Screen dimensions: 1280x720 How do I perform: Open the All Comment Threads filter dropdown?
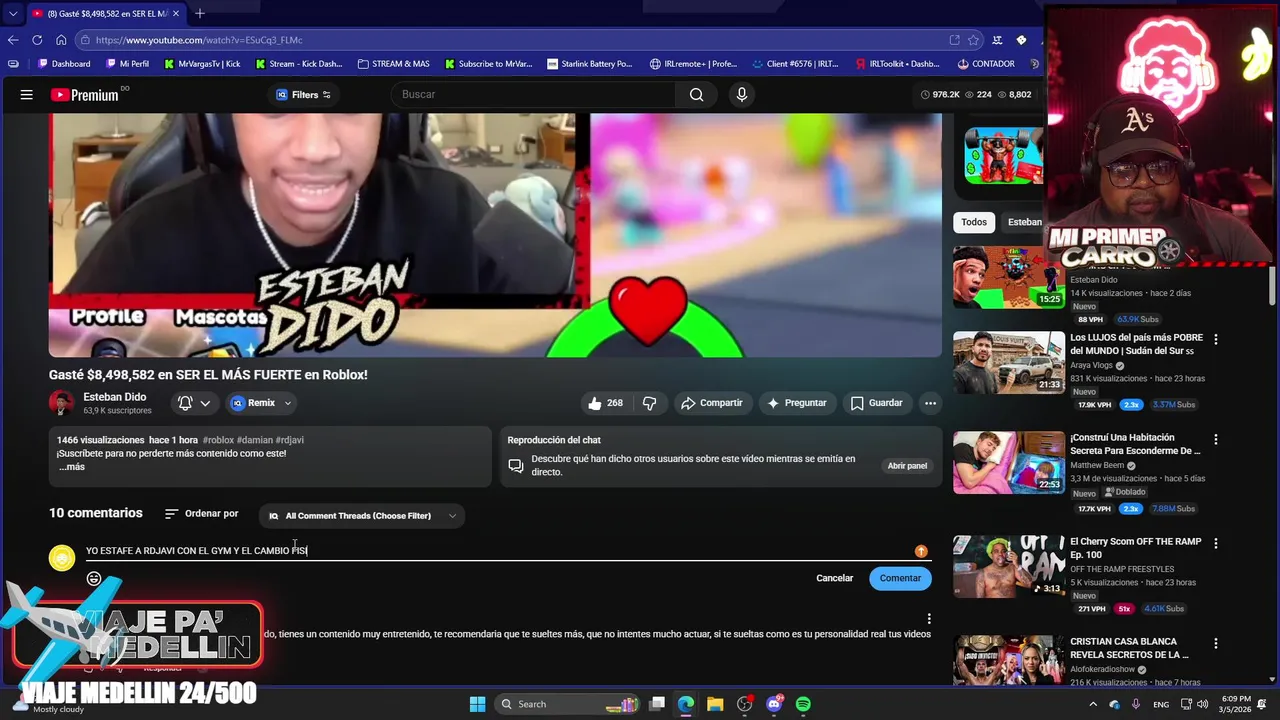(361, 516)
